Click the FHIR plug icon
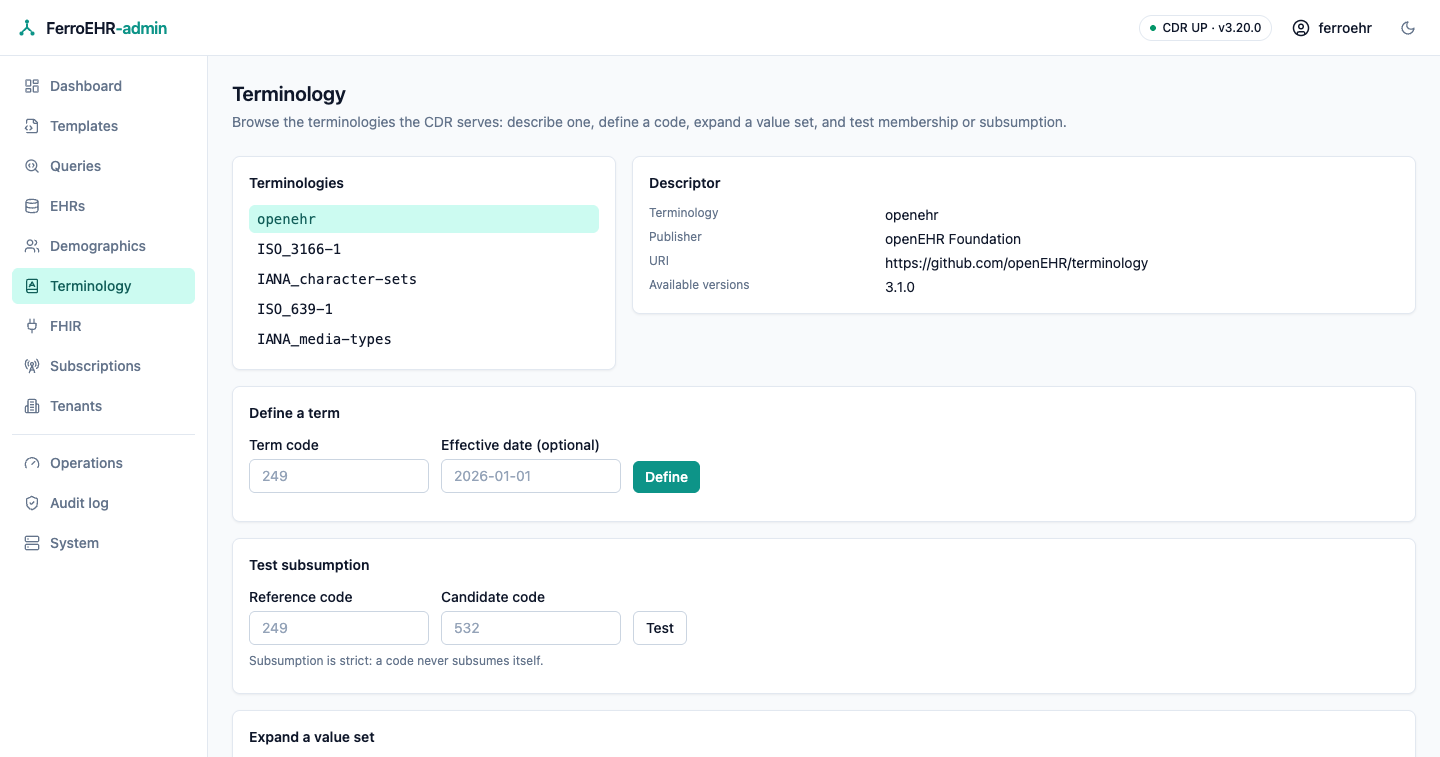 click(32, 326)
